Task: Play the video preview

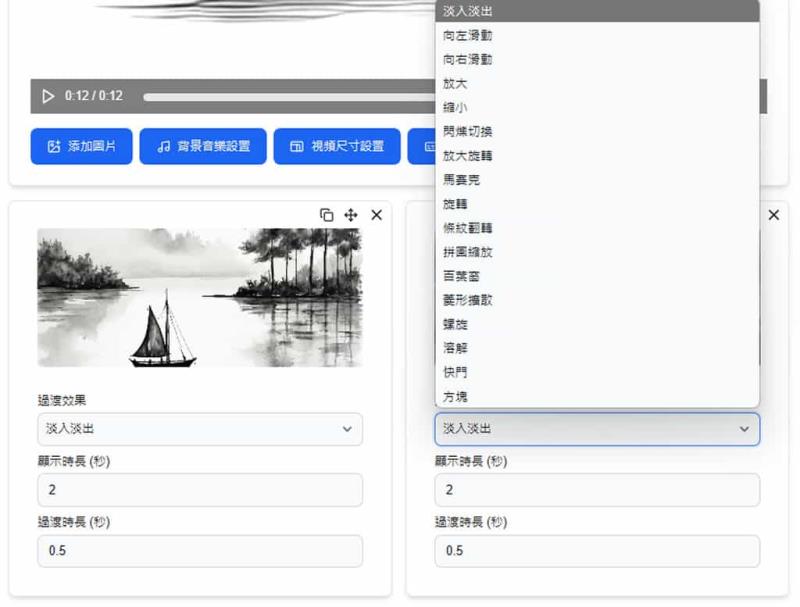Action: coord(48,96)
